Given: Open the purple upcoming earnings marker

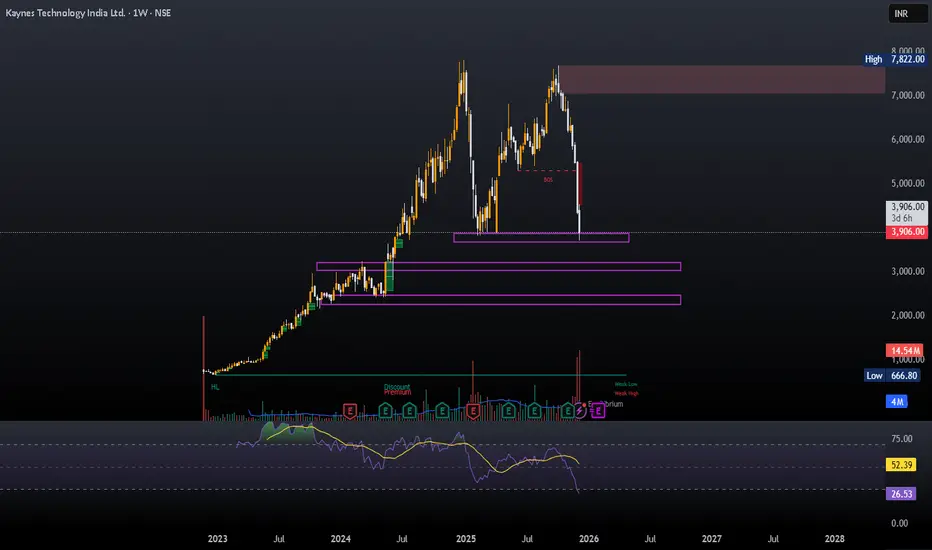Looking at the screenshot, I should point(598,411).
